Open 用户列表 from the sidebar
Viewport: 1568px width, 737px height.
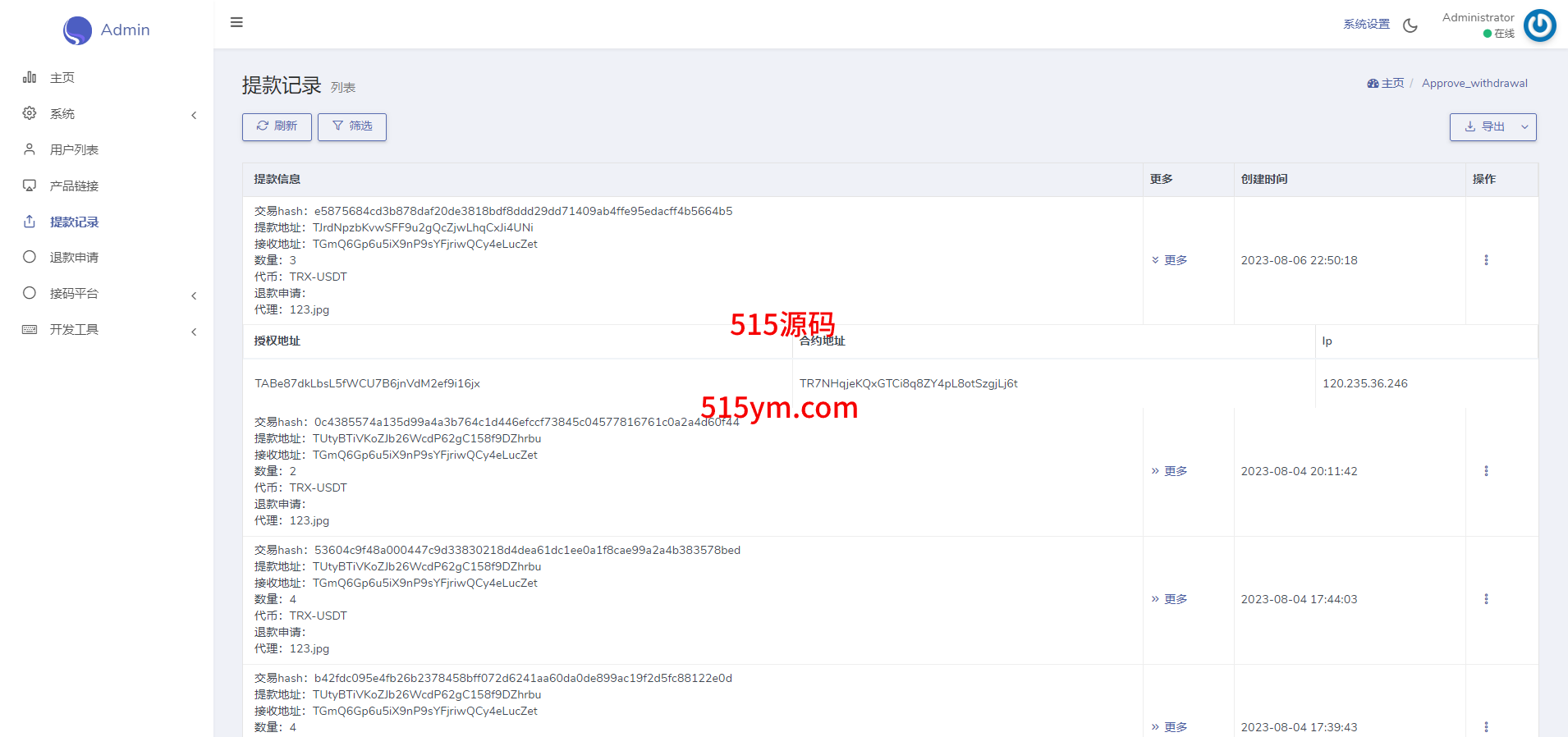point(74,150)
